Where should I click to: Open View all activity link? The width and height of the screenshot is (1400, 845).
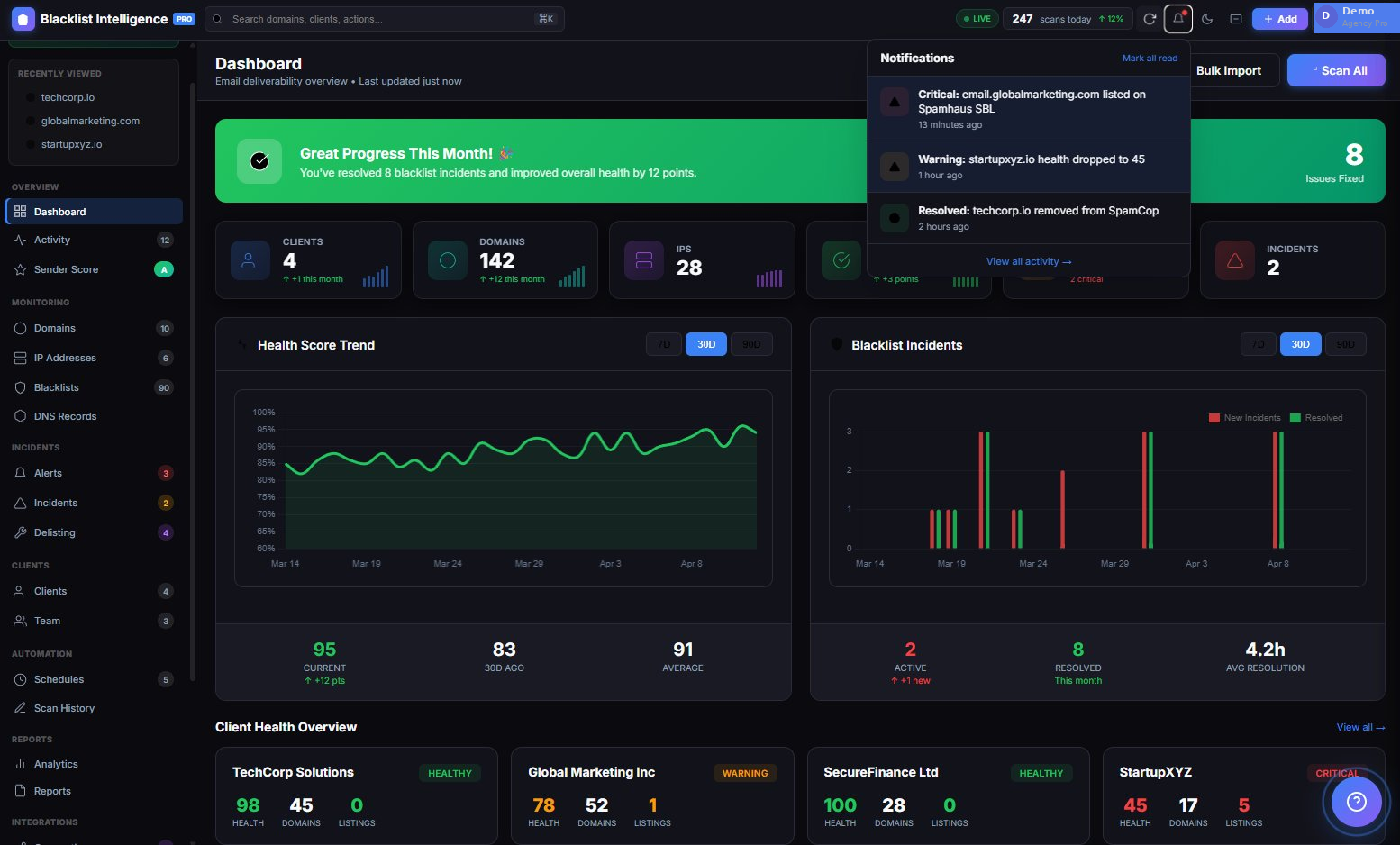[x=1028, y=261]
